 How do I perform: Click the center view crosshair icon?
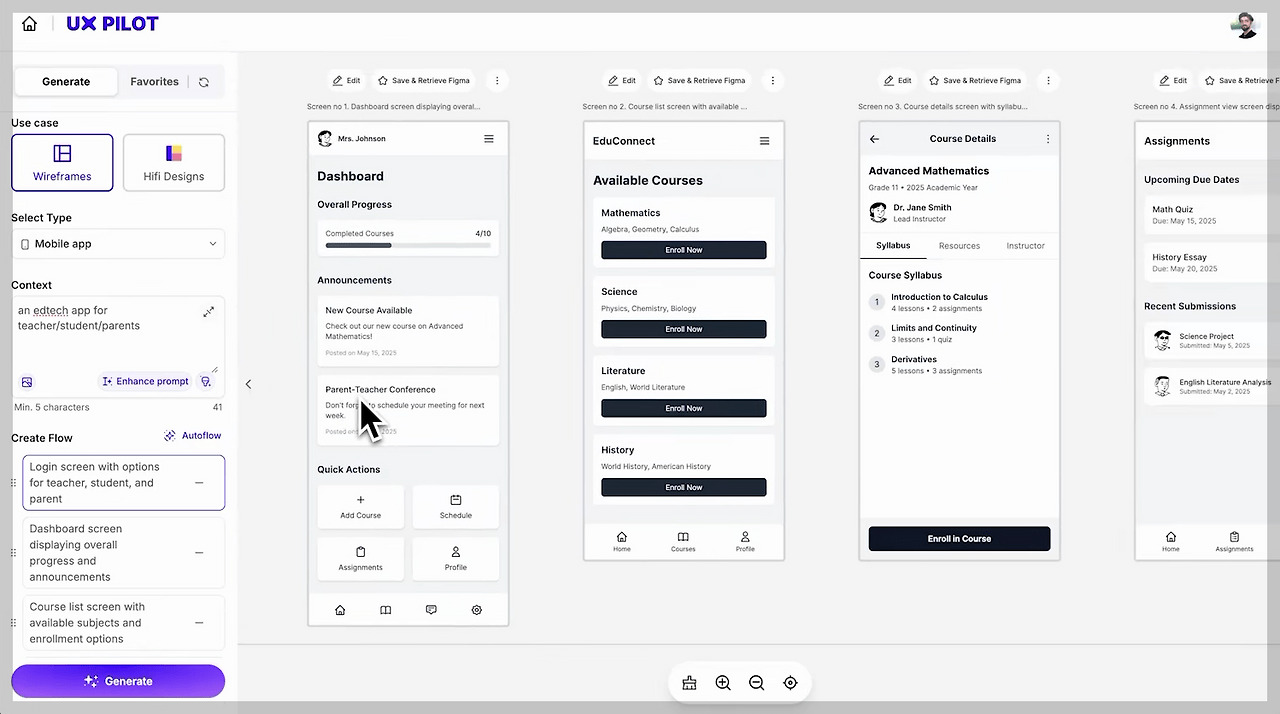tap(790, 682)
